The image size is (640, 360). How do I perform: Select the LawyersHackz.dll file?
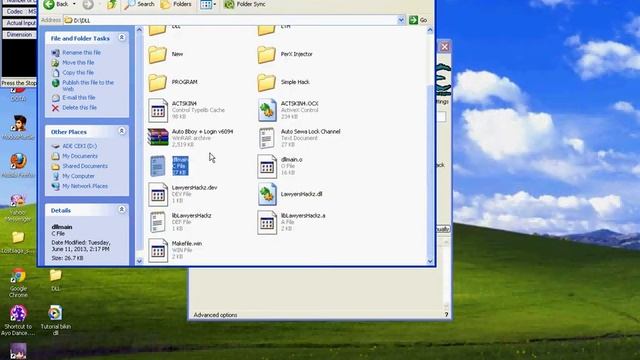point(290,194)
